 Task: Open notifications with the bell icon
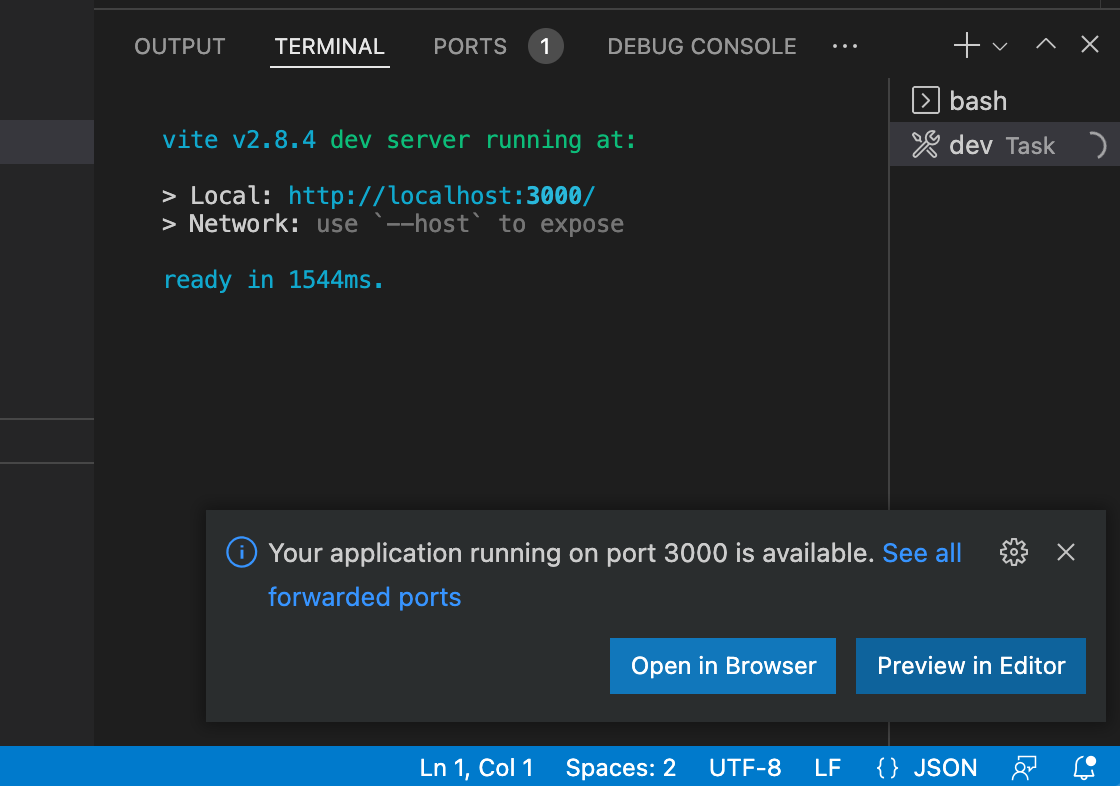tap(1084, 767)
